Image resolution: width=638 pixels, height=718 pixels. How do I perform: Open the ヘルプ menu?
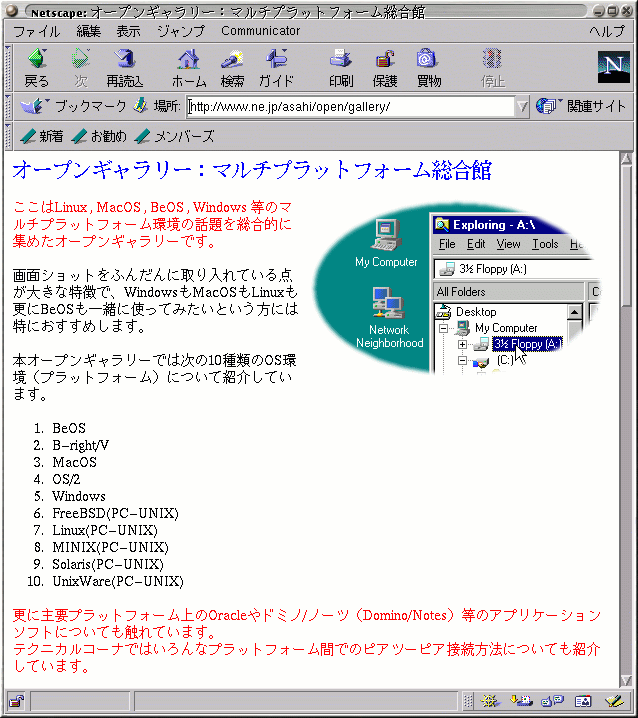(607, 31)
